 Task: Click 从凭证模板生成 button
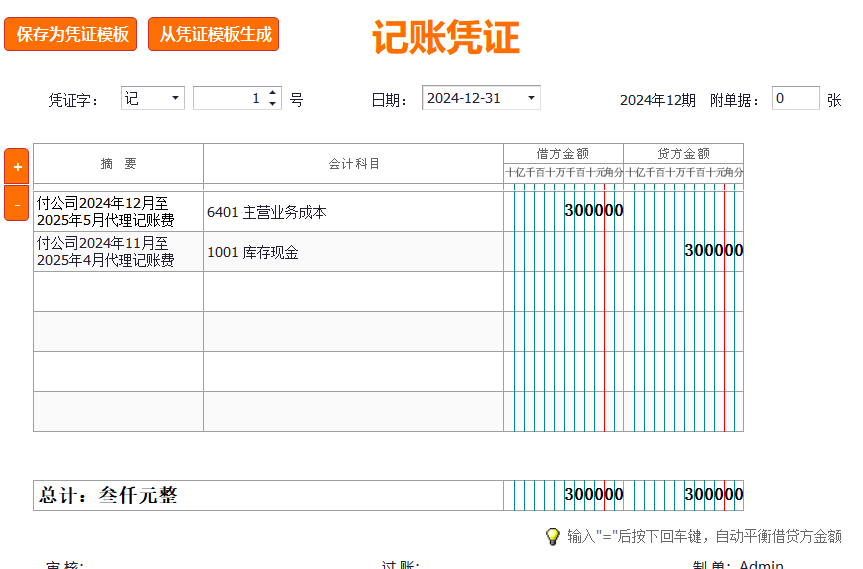[x=214, y=34]
